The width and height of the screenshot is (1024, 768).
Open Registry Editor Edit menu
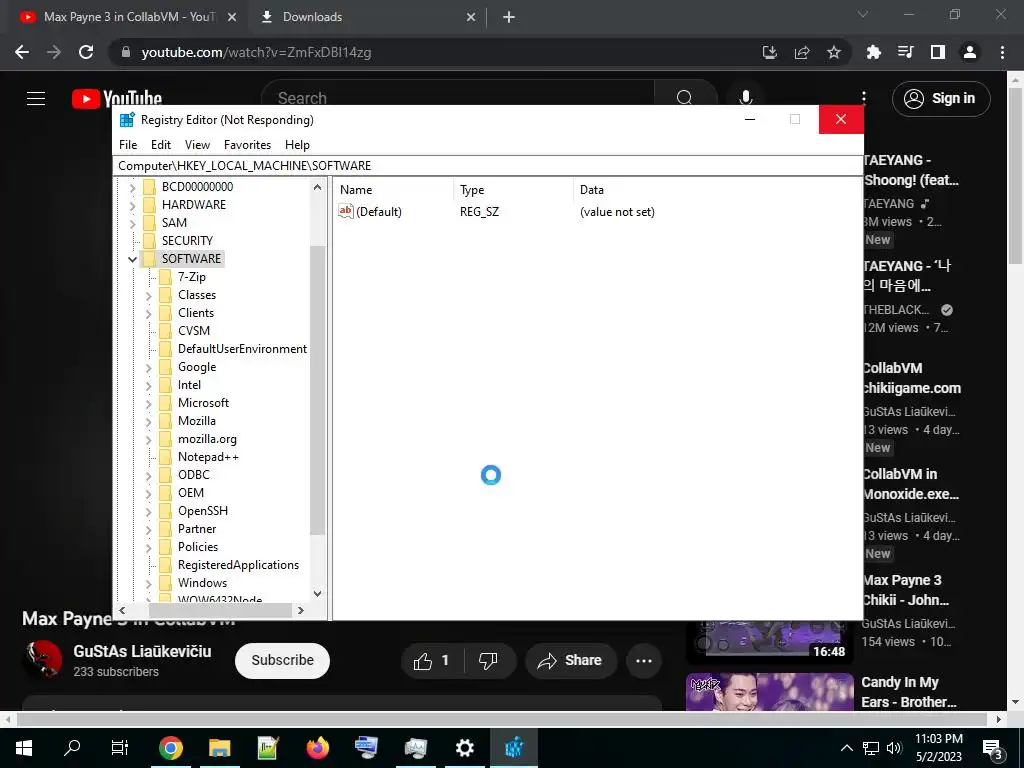[161, 145]
